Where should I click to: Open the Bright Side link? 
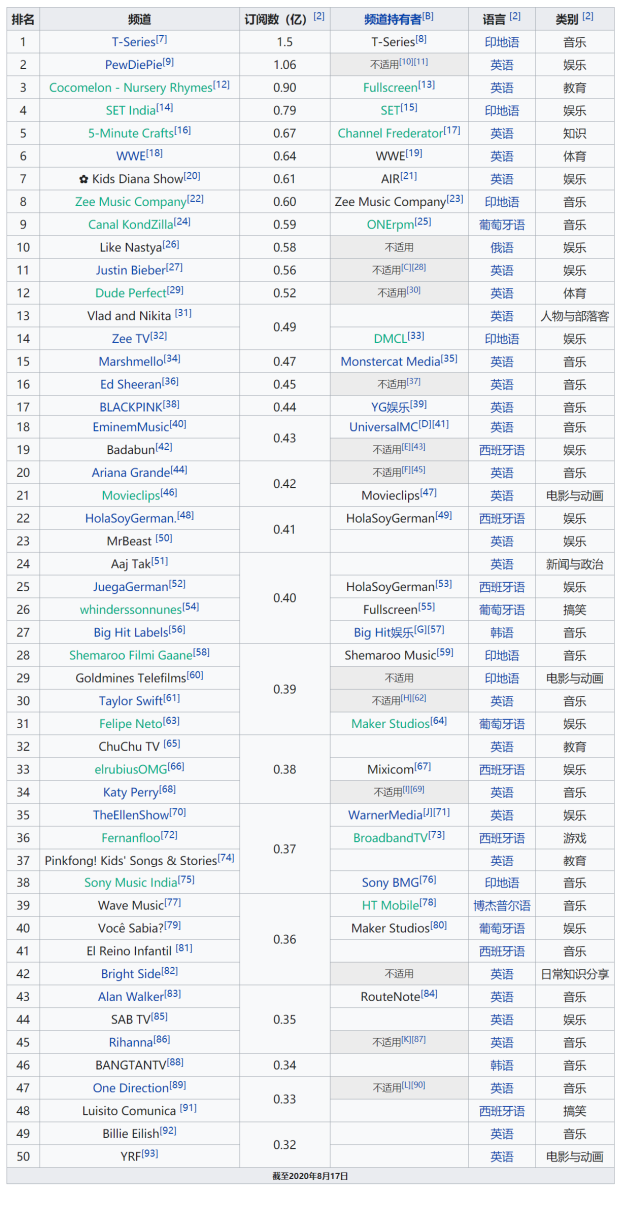[x=131, y=975]
